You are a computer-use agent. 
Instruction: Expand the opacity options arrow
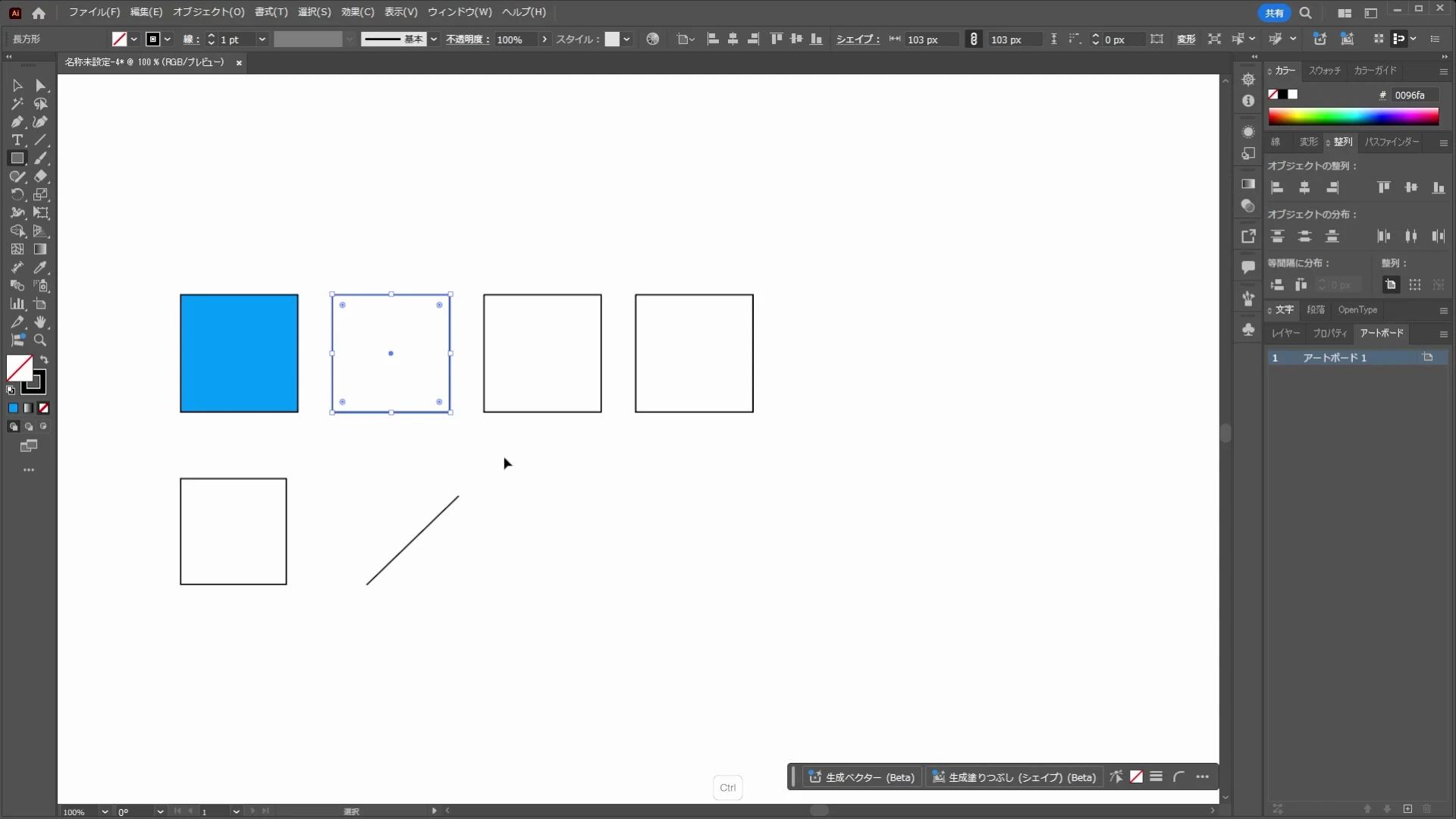coord(544,39)
